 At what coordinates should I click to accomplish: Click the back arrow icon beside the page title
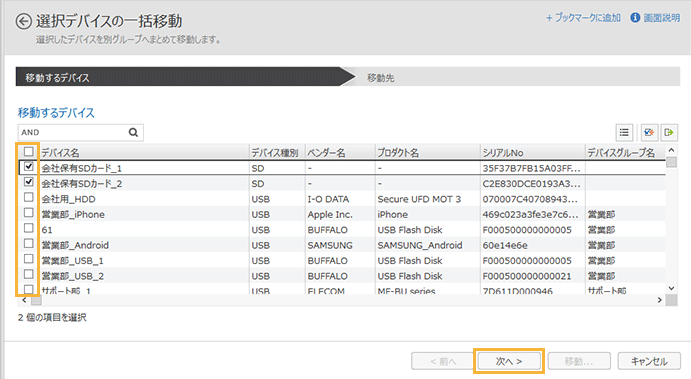pos(23,21)
